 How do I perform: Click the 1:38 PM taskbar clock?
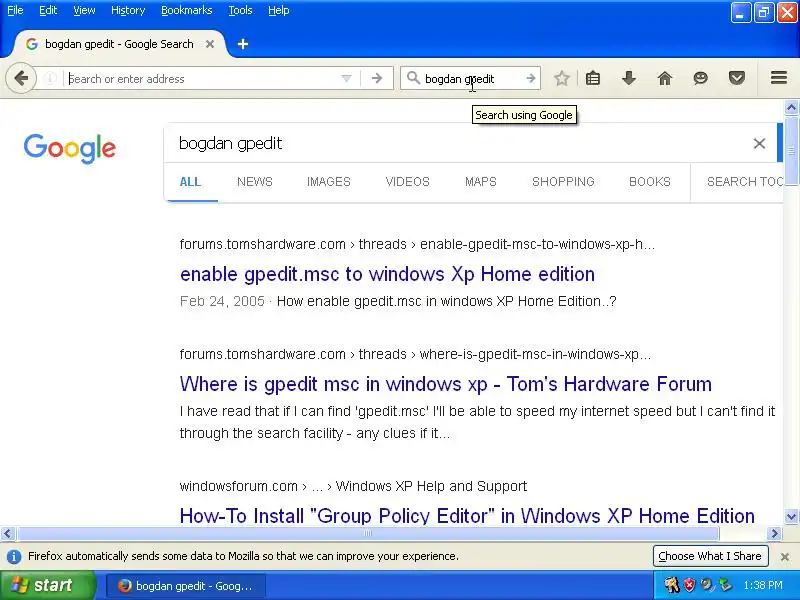pyautogui.click(x=763, y=585)
